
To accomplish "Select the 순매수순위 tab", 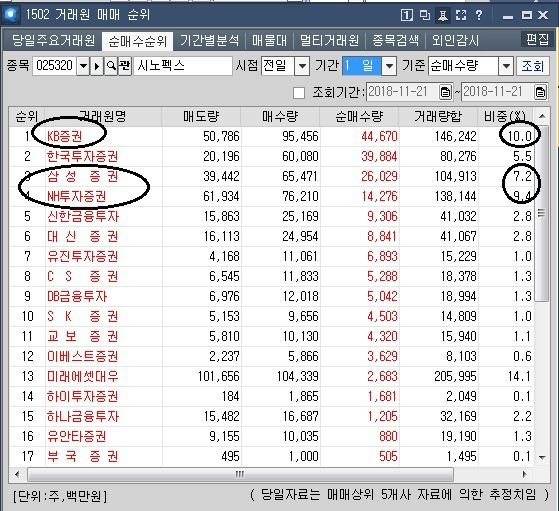I will [138, 41].
